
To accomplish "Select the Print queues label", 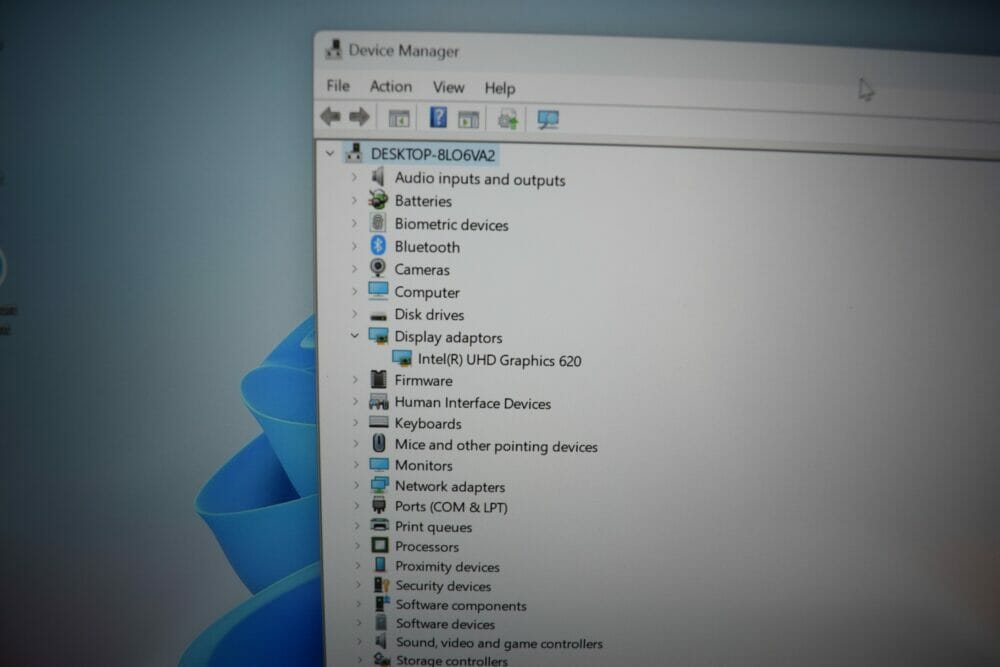I will click(x=433, y=527).
